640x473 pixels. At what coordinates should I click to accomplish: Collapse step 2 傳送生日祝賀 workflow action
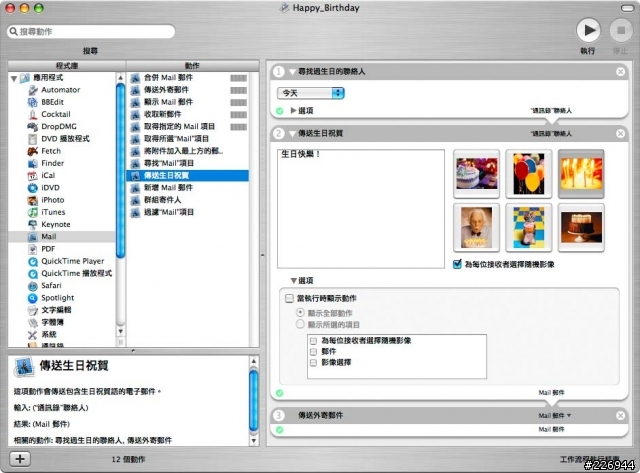click(292, 133)
